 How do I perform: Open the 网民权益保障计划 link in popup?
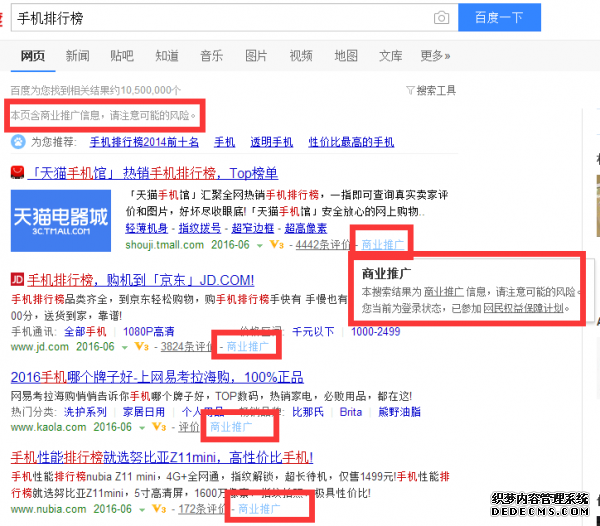coord(526,308)
